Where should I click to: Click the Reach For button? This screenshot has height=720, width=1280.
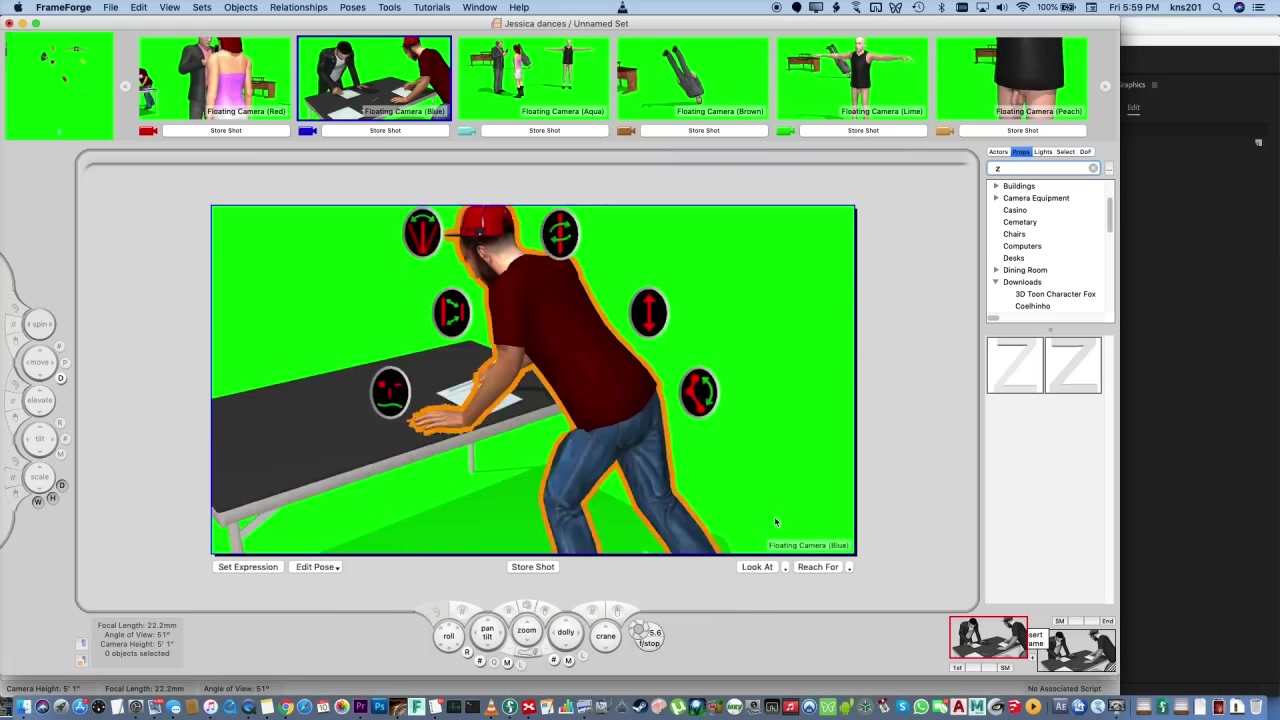pyautogui.click(x=818, y=567)
